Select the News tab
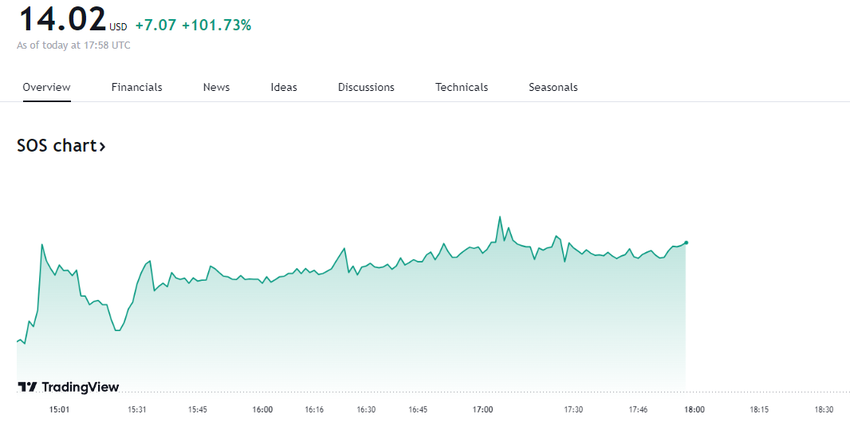Screen dimensions: 850x430 click(216, 87)
